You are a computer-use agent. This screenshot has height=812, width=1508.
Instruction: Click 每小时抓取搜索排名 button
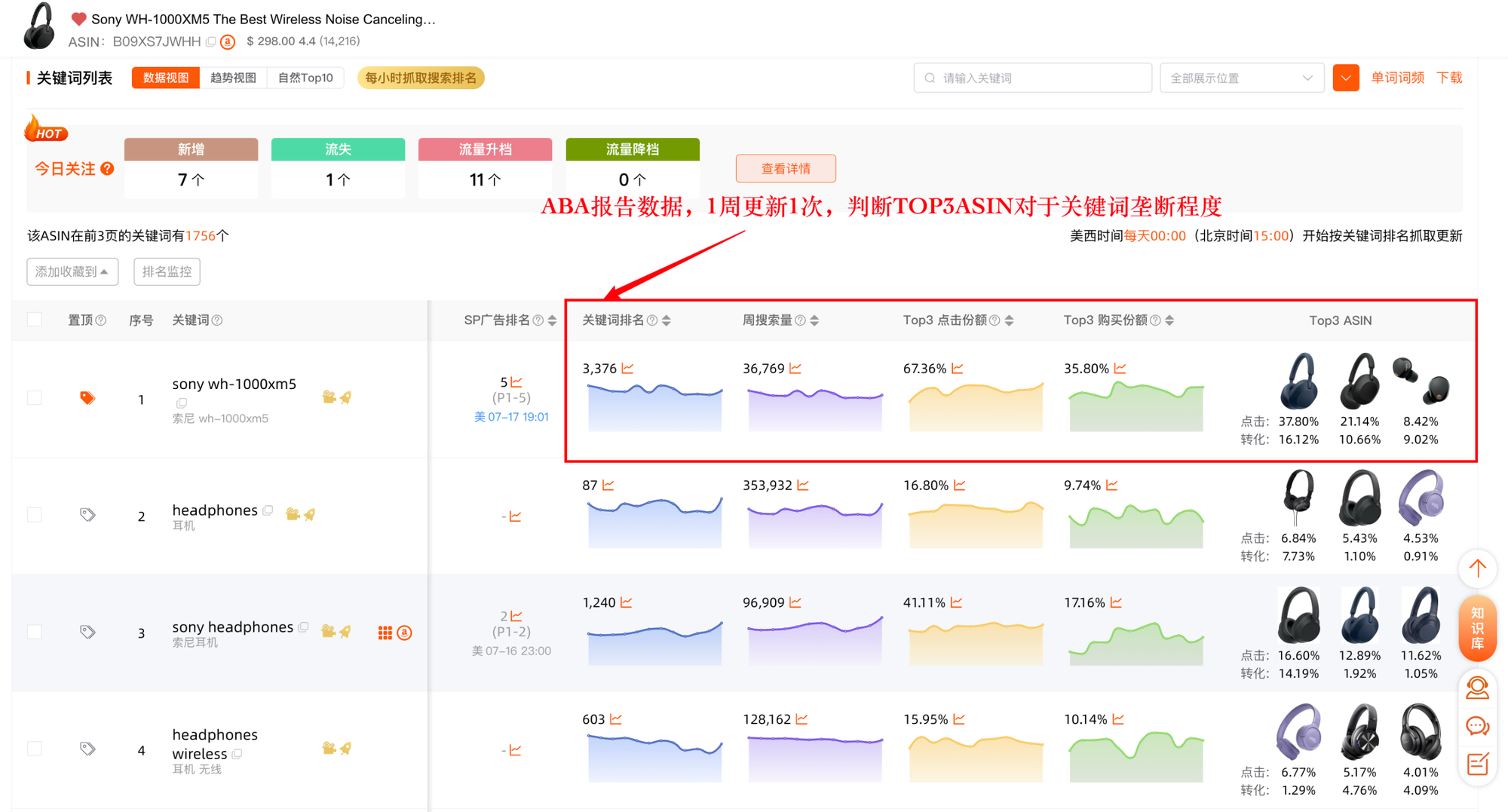coord(421,78)
